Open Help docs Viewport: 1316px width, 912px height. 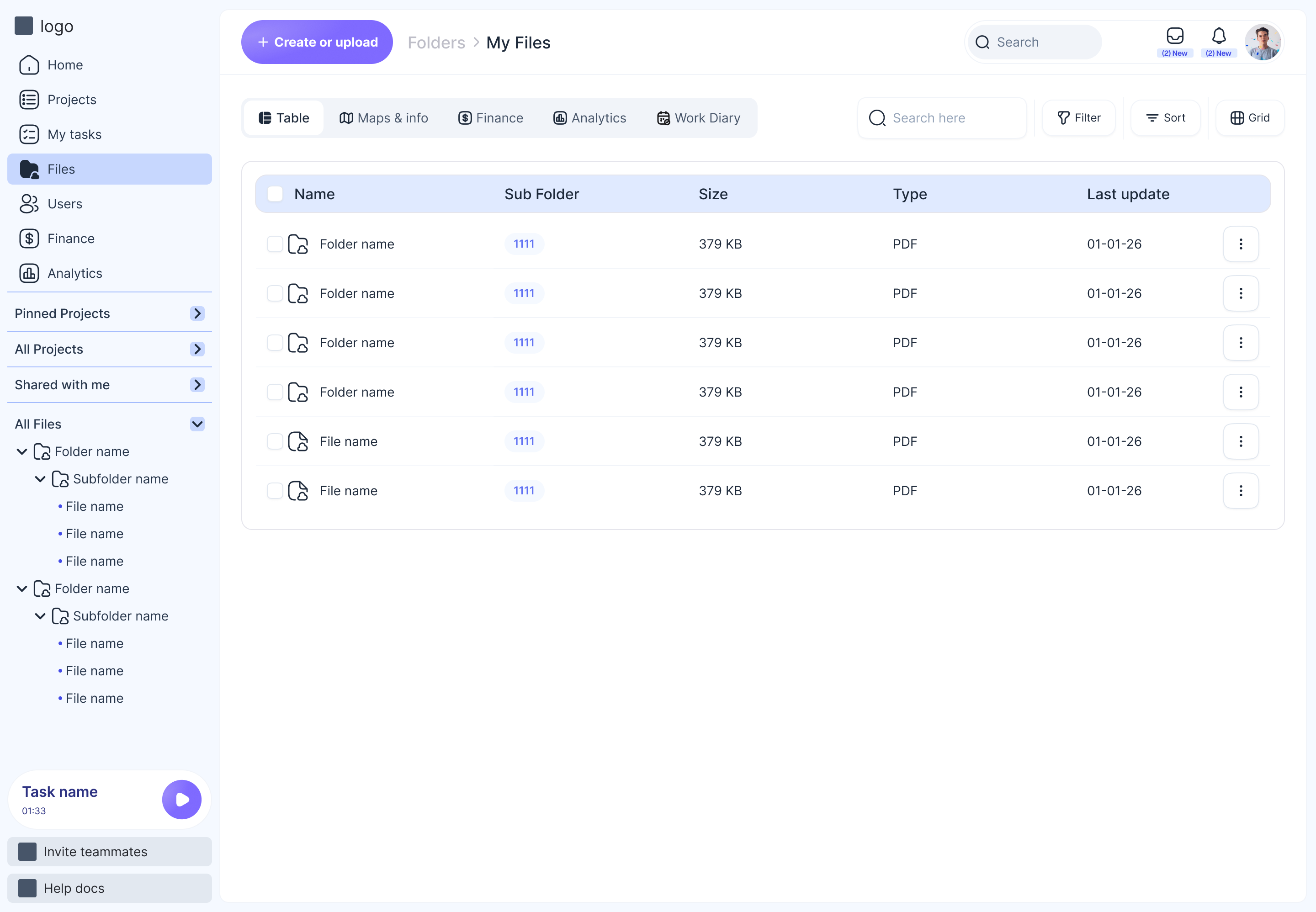[x=109, y=889]
